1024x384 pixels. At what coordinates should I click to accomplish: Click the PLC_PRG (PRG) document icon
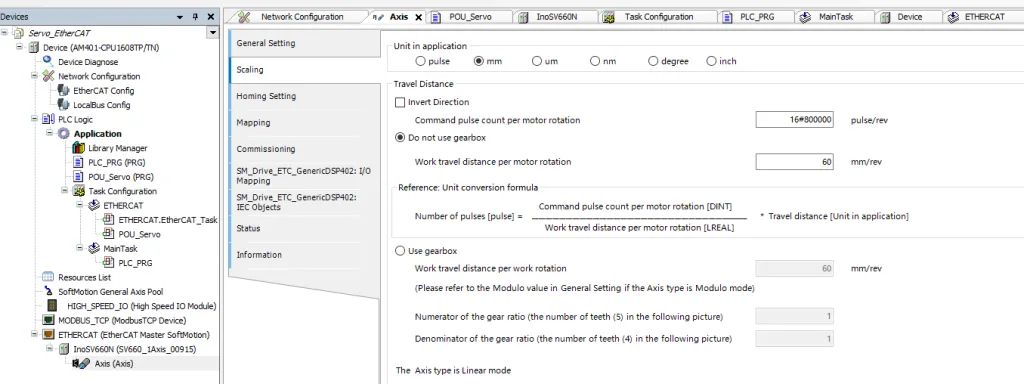pos(78,163)
